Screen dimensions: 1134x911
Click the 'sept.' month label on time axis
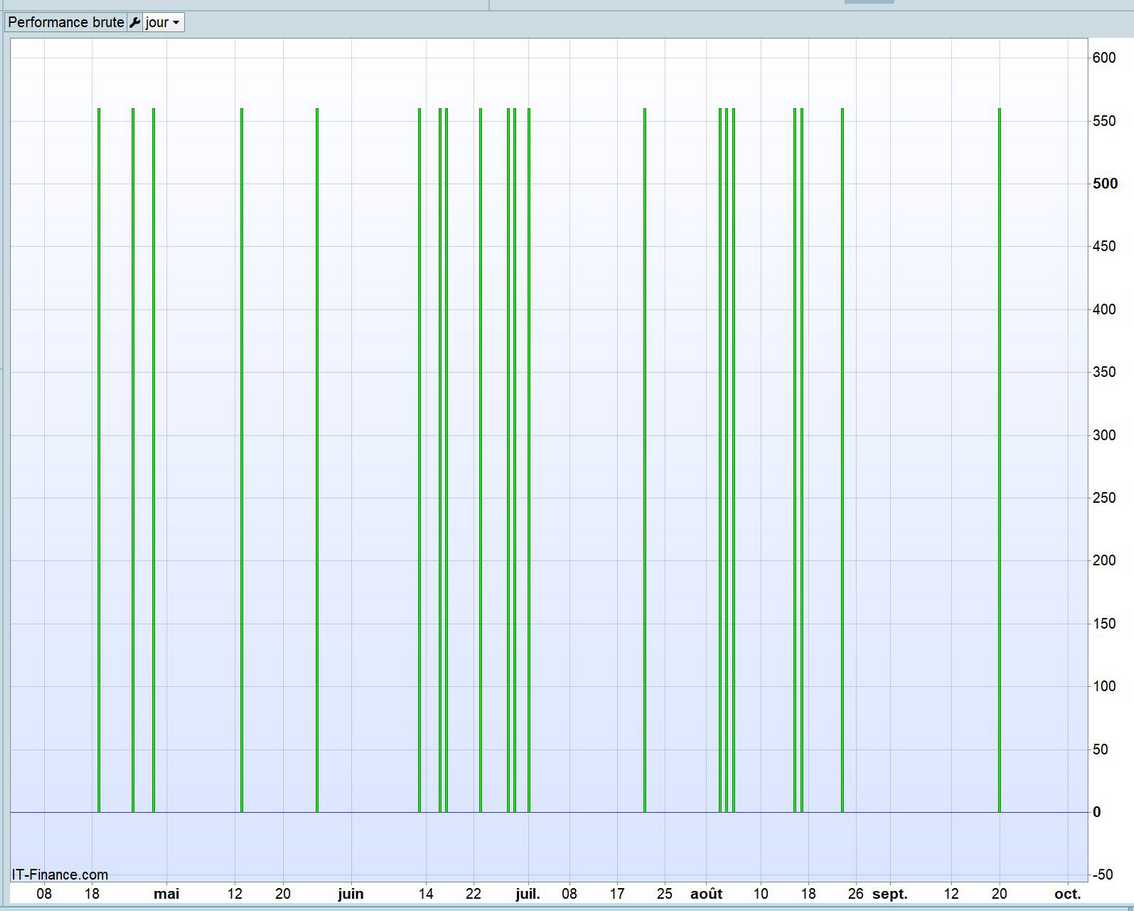click(x=890, y=894)
